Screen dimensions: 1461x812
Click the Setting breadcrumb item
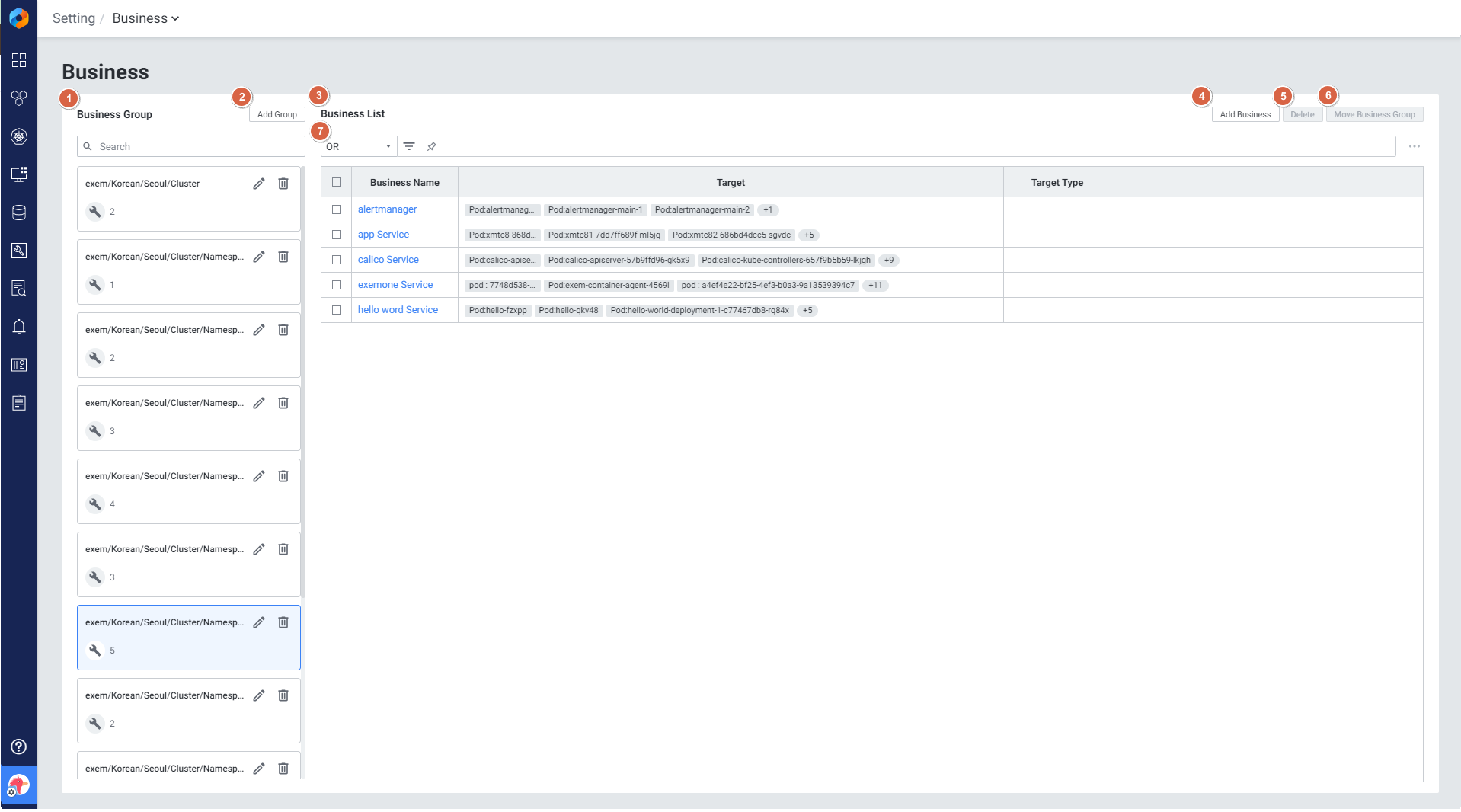[x=74, y=18]
